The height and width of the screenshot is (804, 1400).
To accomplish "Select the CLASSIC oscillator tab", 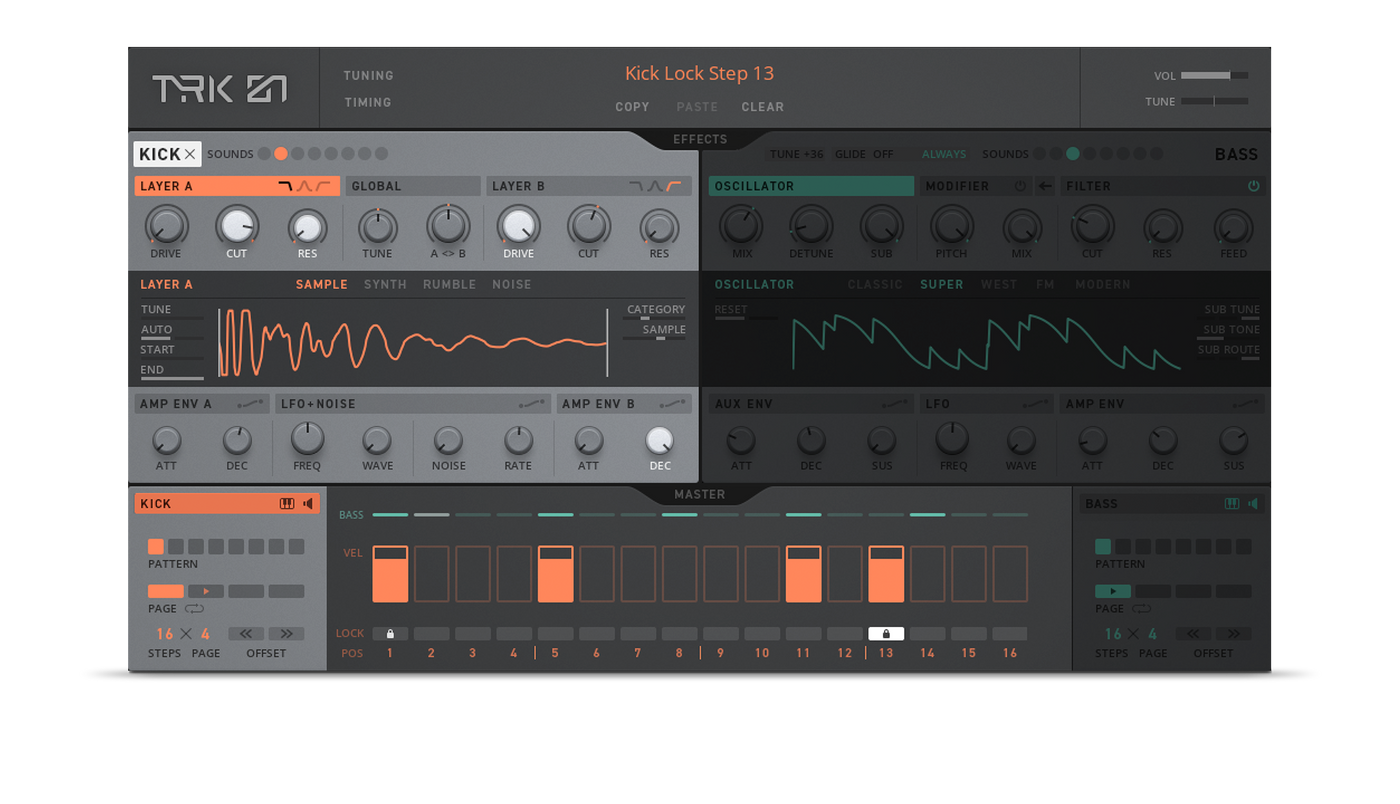I will pos(875,285).
